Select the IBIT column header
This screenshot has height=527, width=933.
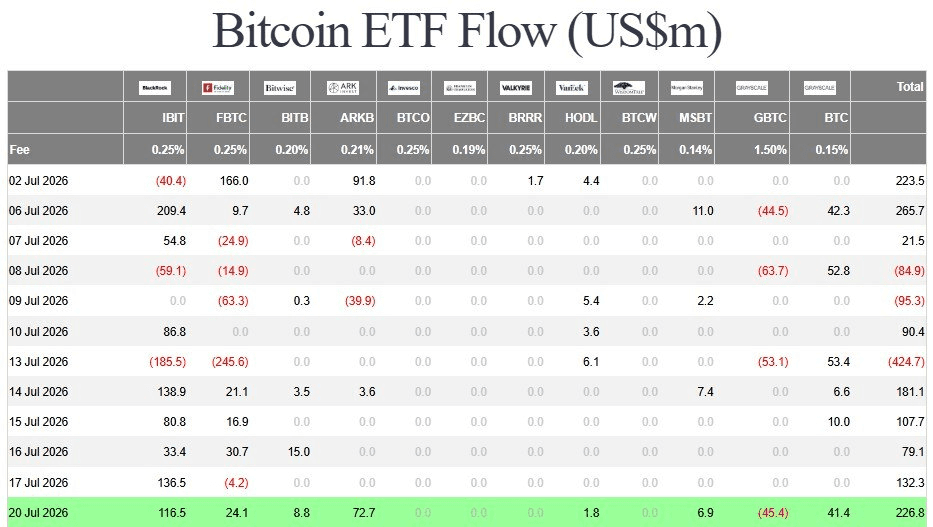pyautogui.click(x=173, y=118)
